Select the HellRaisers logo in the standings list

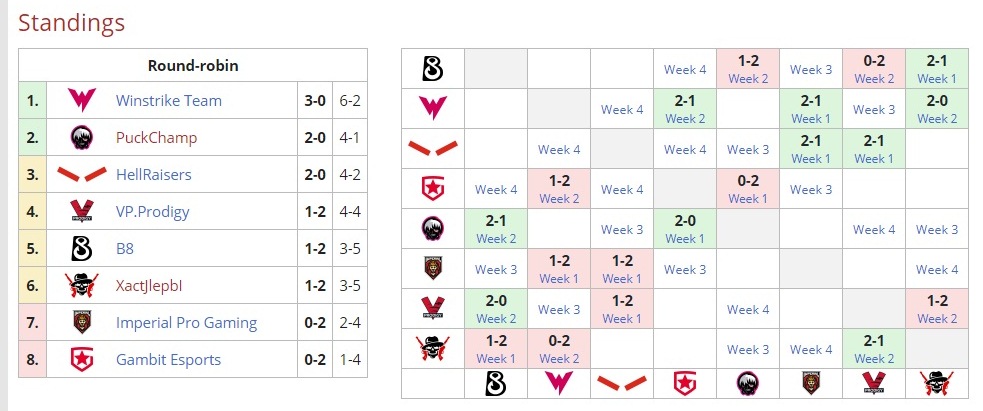(81, 175)
